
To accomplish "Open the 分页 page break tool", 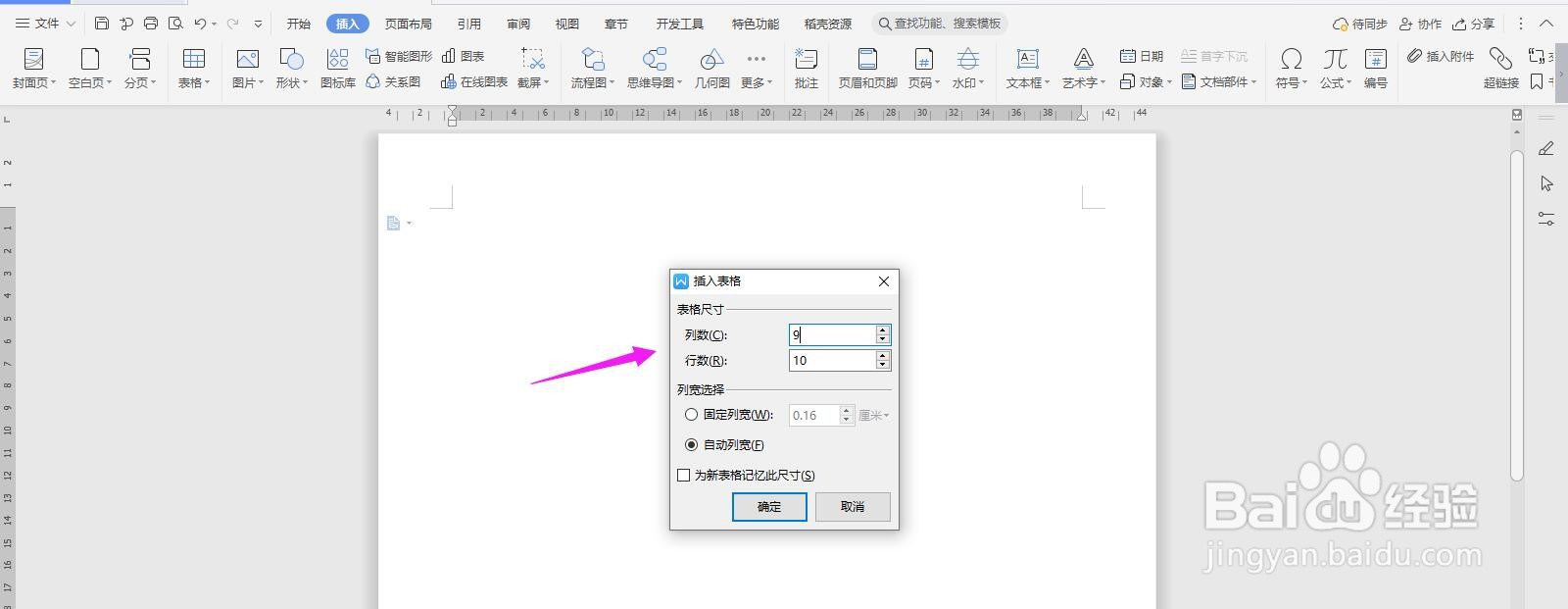I will pyautogui.click(x=140, y=69).
